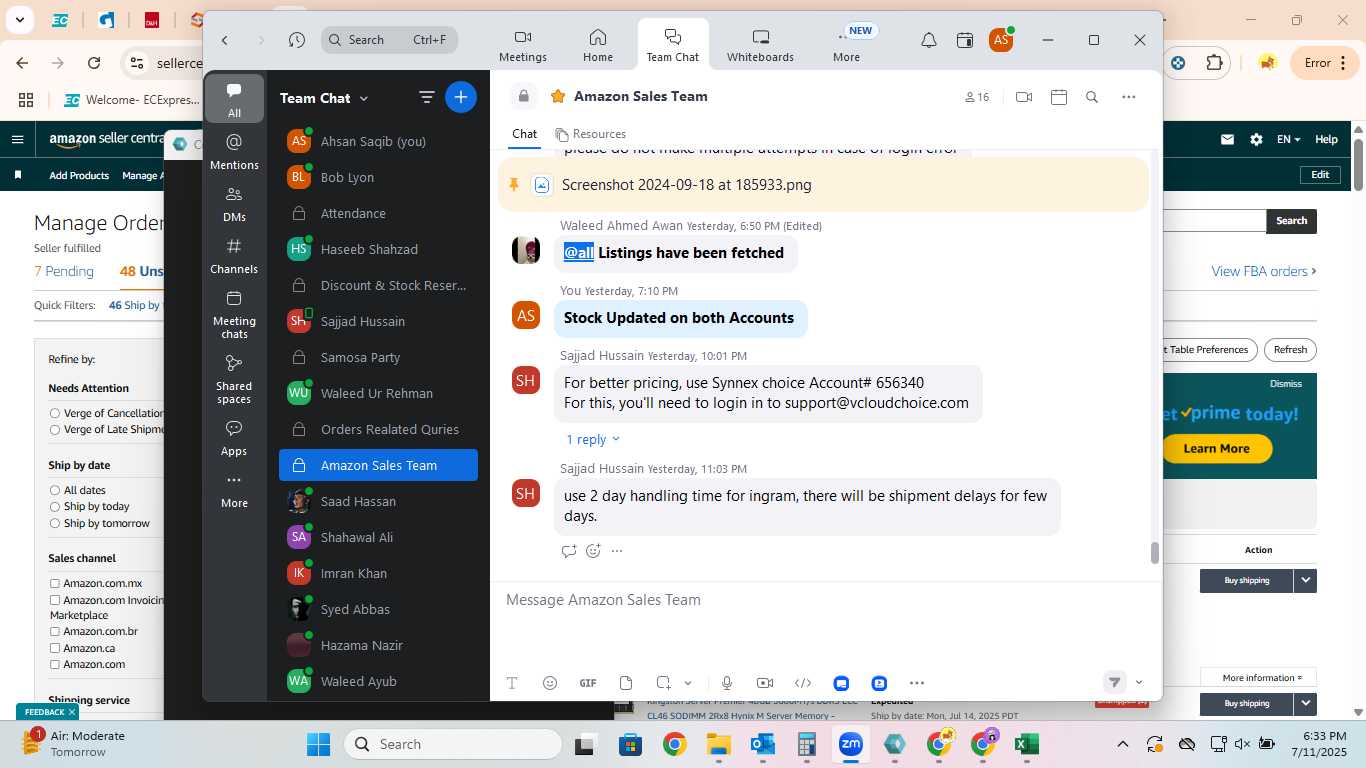Screen dimensions: 1366x768
Task: Open the emoji picker in composer
Action: (x=550, y=683)
